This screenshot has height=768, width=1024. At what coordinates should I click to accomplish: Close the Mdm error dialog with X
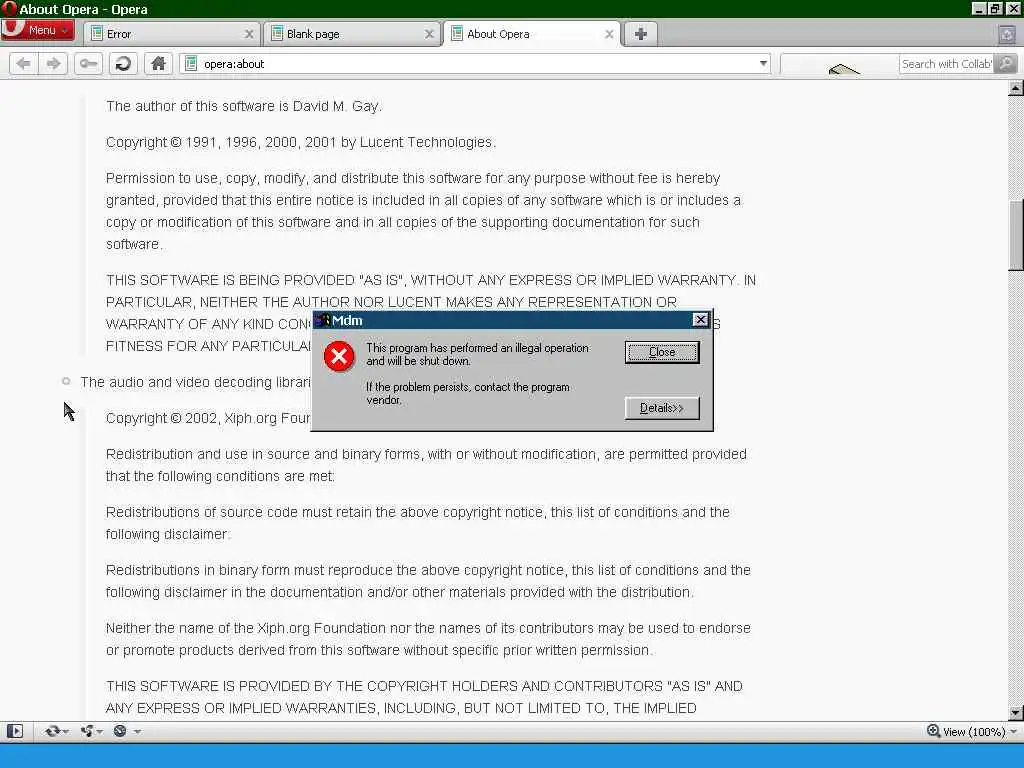point(700,319)
